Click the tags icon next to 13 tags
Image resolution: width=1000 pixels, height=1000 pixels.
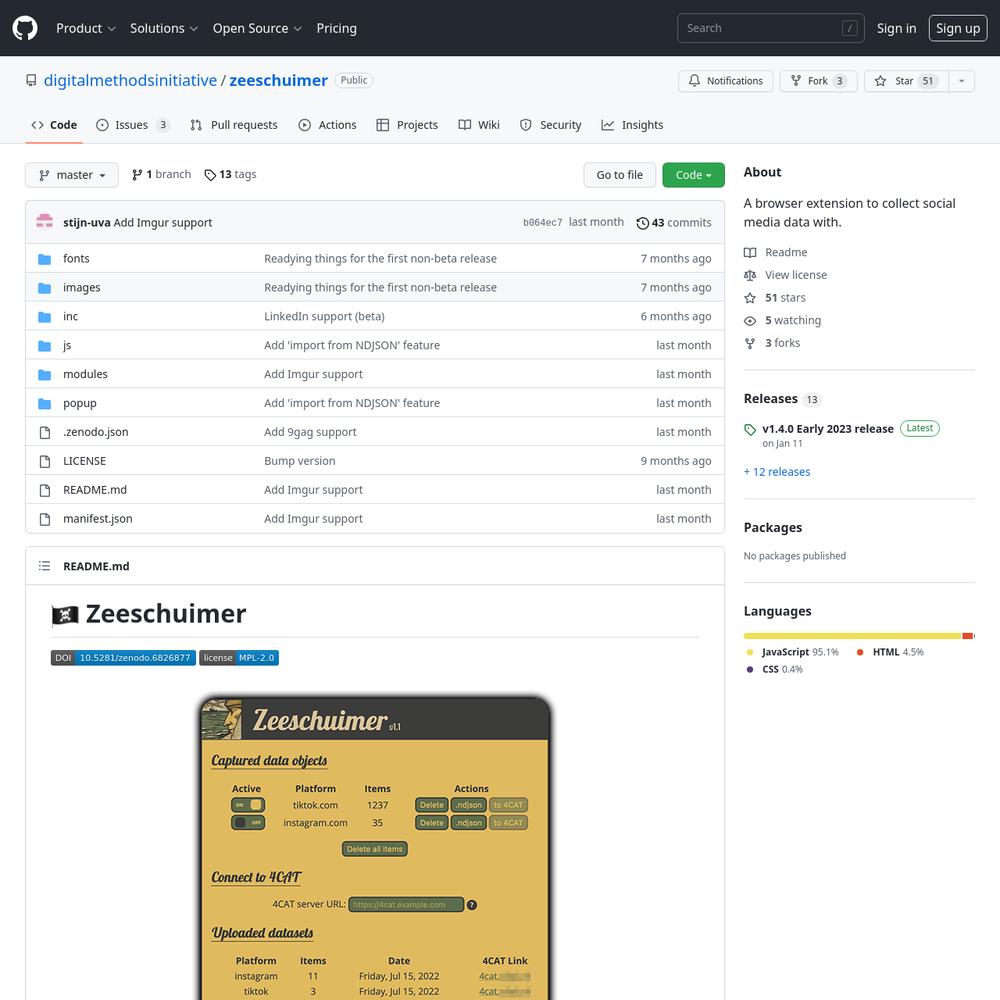[210, 175]
